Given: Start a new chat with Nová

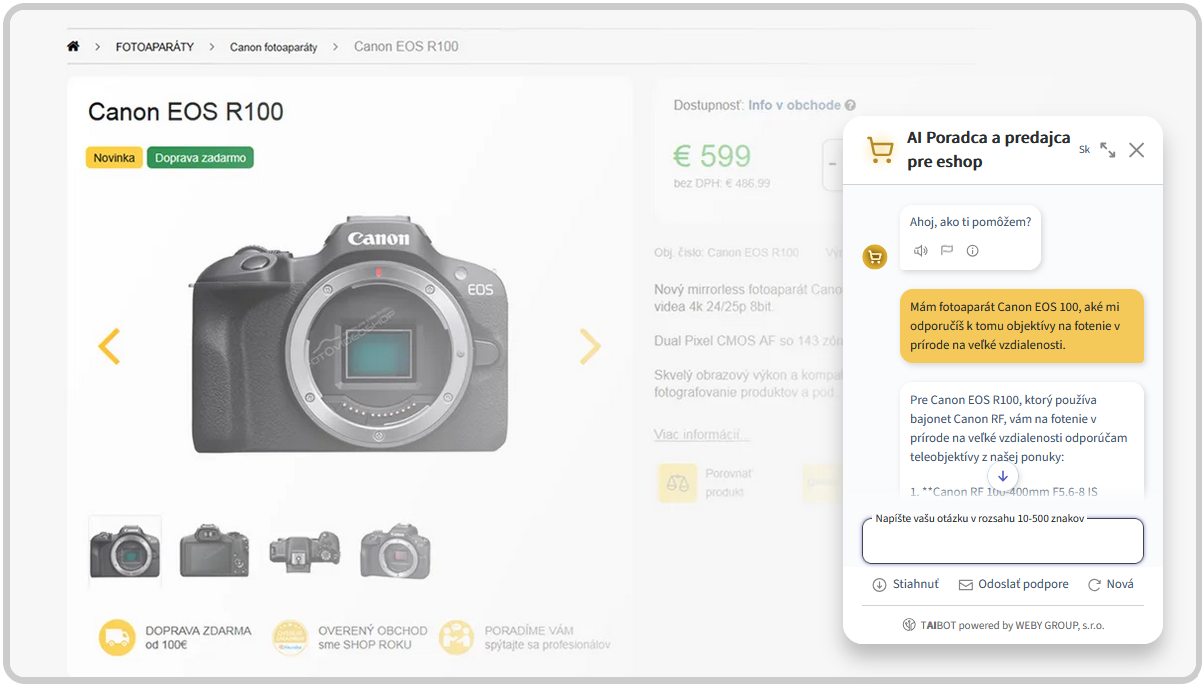Looking at the screenshot, I should (x=1110, y=584).
